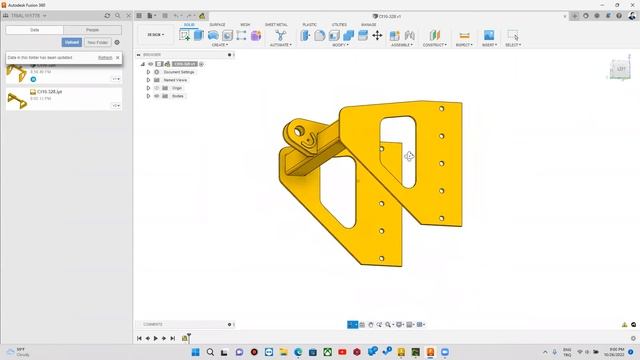Open Microsoft Edge from taskbar
The image size is (640, 360).
tap(298, 352)
